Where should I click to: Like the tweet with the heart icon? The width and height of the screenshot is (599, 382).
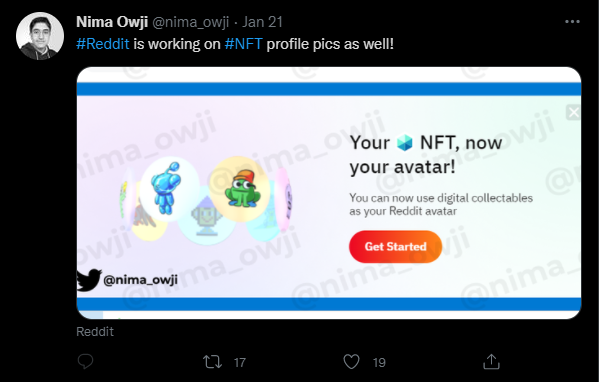(351, 361)
